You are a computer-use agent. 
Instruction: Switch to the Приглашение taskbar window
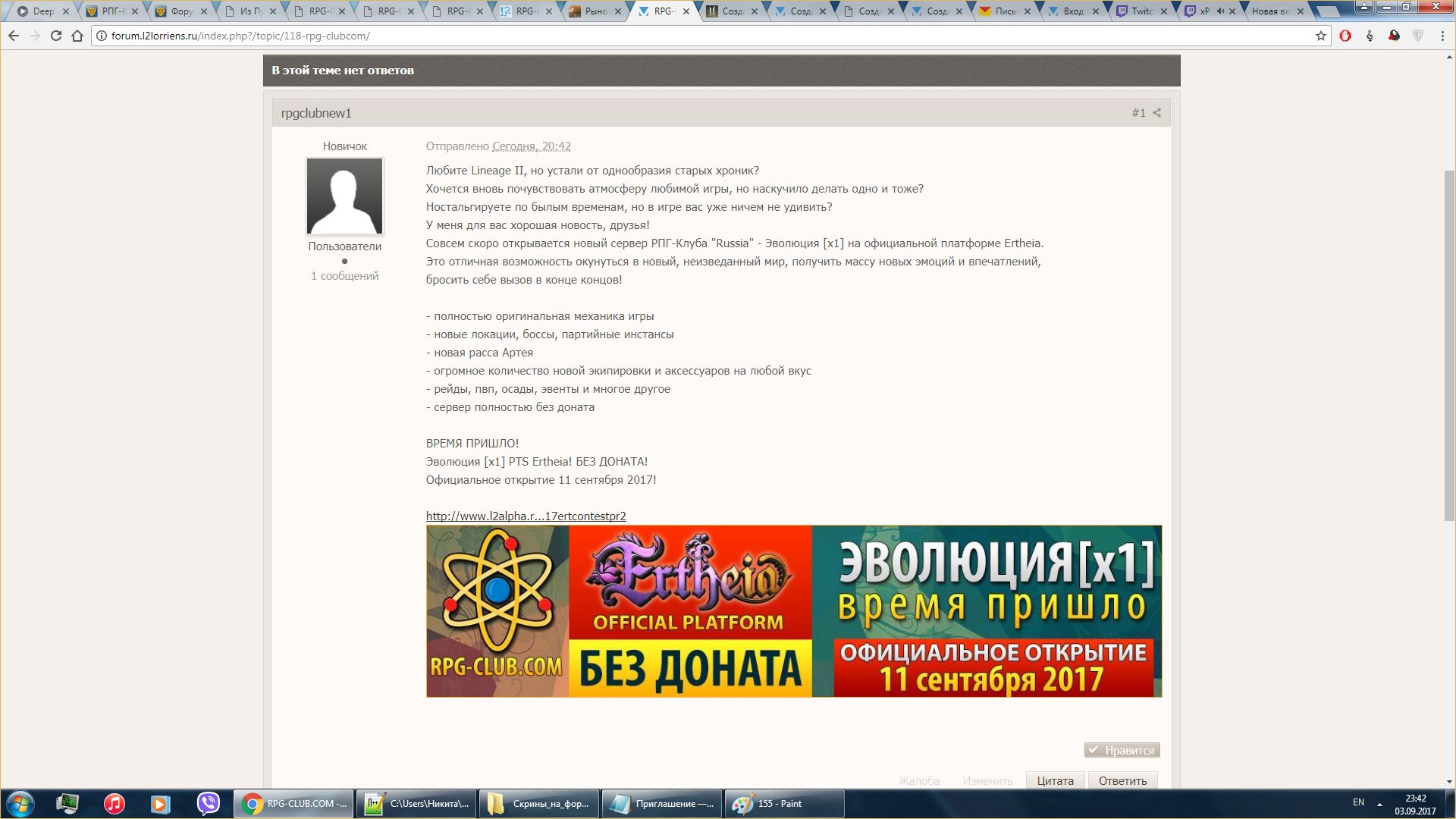[662, 804]
